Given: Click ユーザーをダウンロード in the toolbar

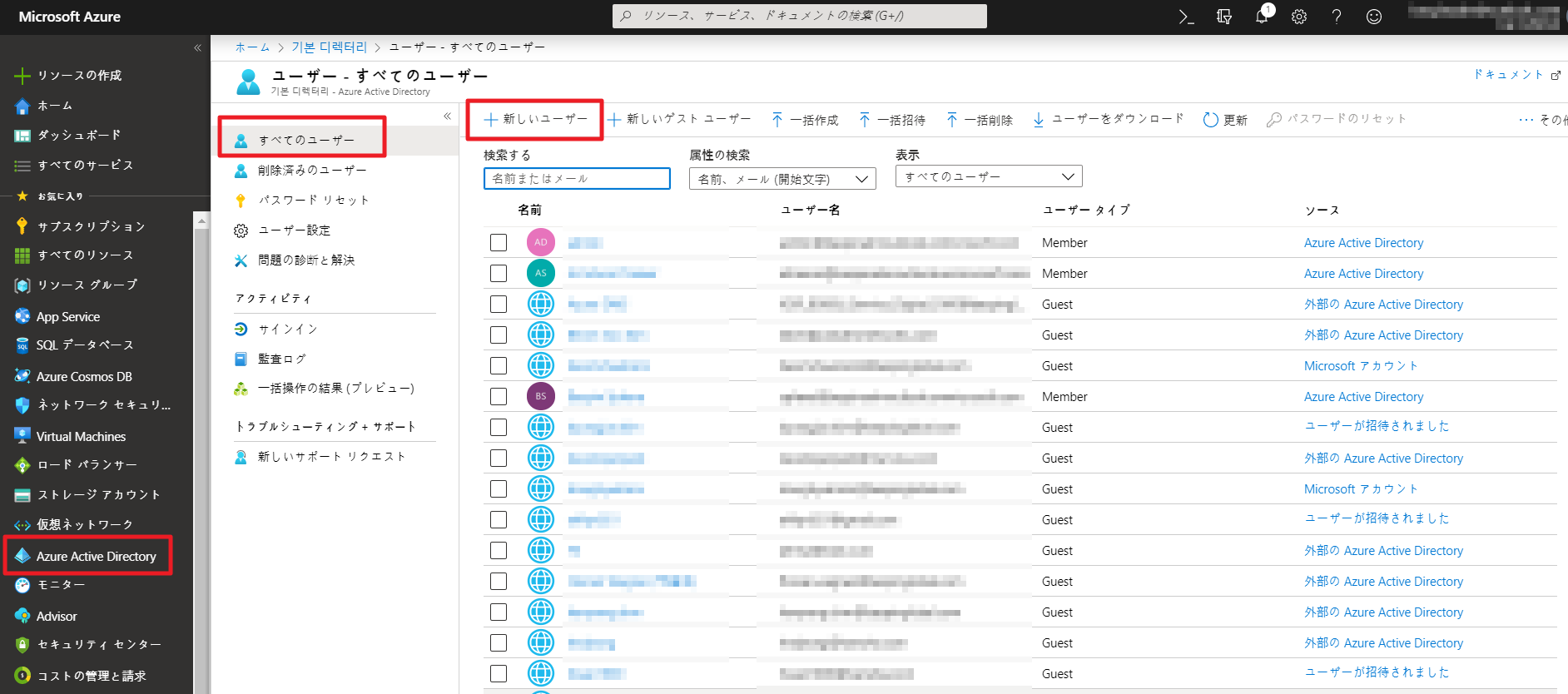Looking at the screenshot, I should 1108,120.
